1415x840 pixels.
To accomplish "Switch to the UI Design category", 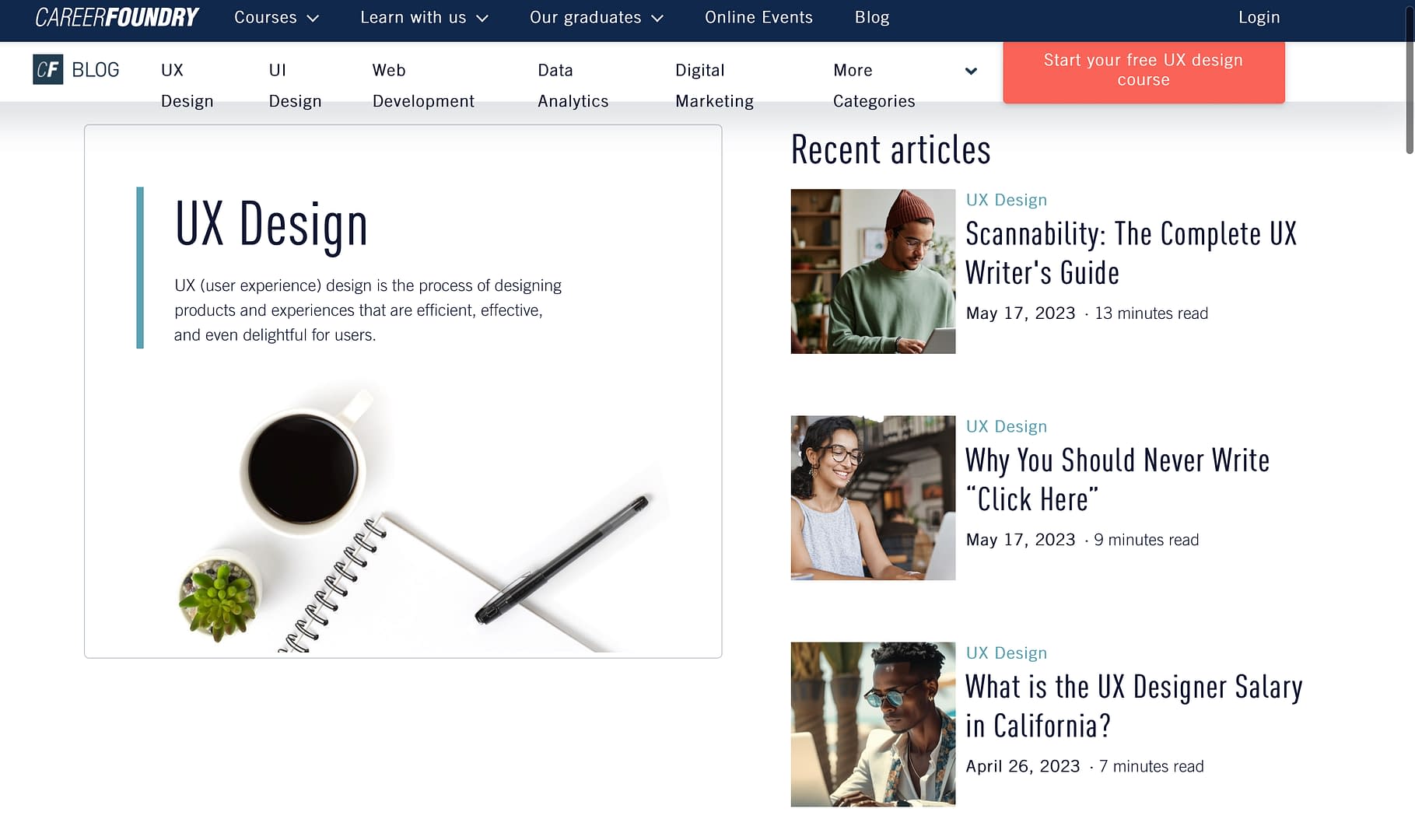I will pos(295,85).
